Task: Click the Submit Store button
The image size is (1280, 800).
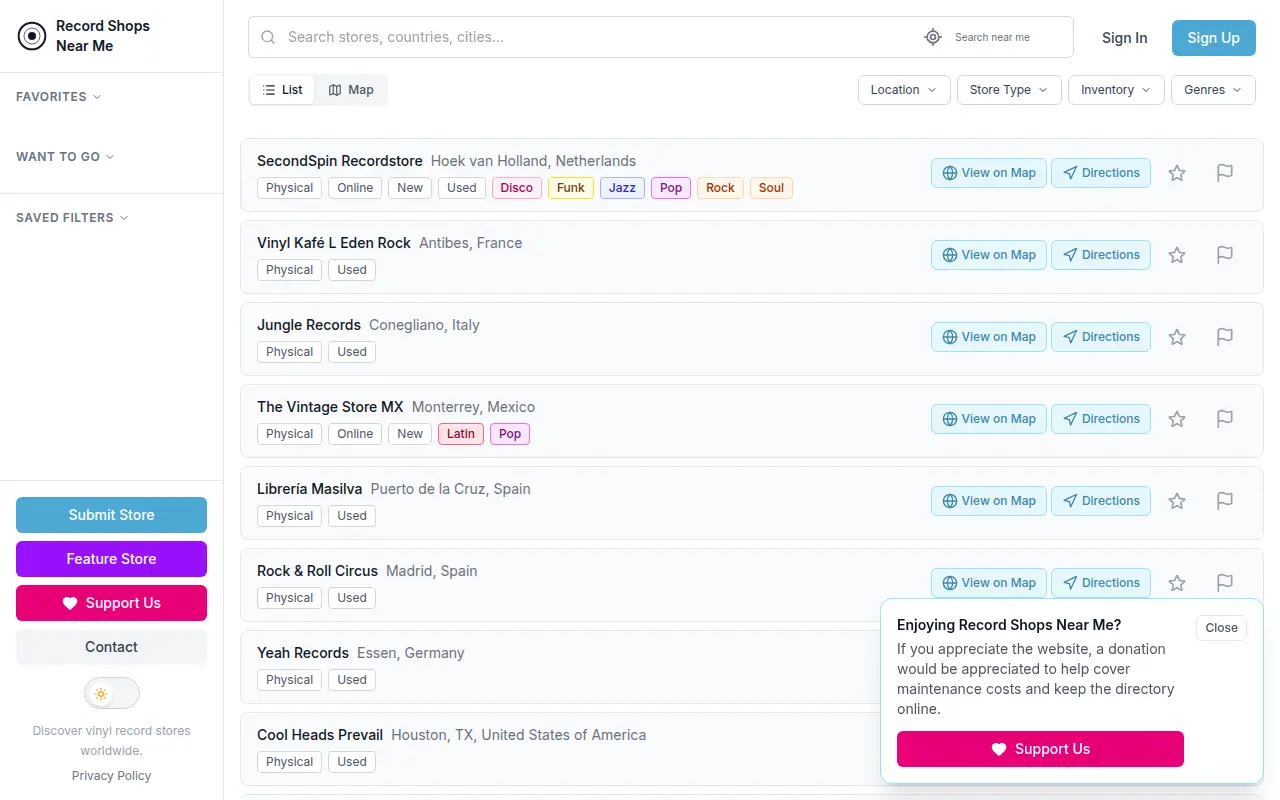Action: [111, 515]
